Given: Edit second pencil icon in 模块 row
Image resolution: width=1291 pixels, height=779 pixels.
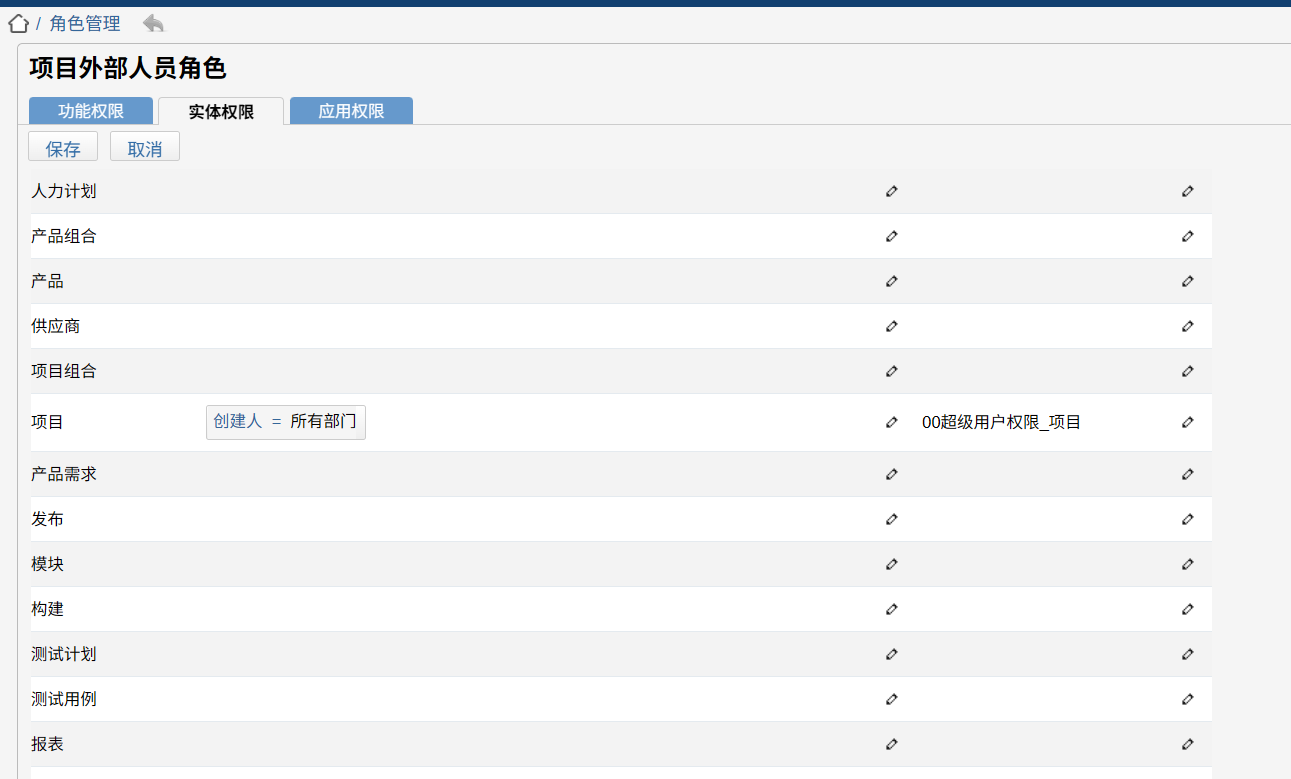Looking at the screenshot, I should pos(1188,565).
